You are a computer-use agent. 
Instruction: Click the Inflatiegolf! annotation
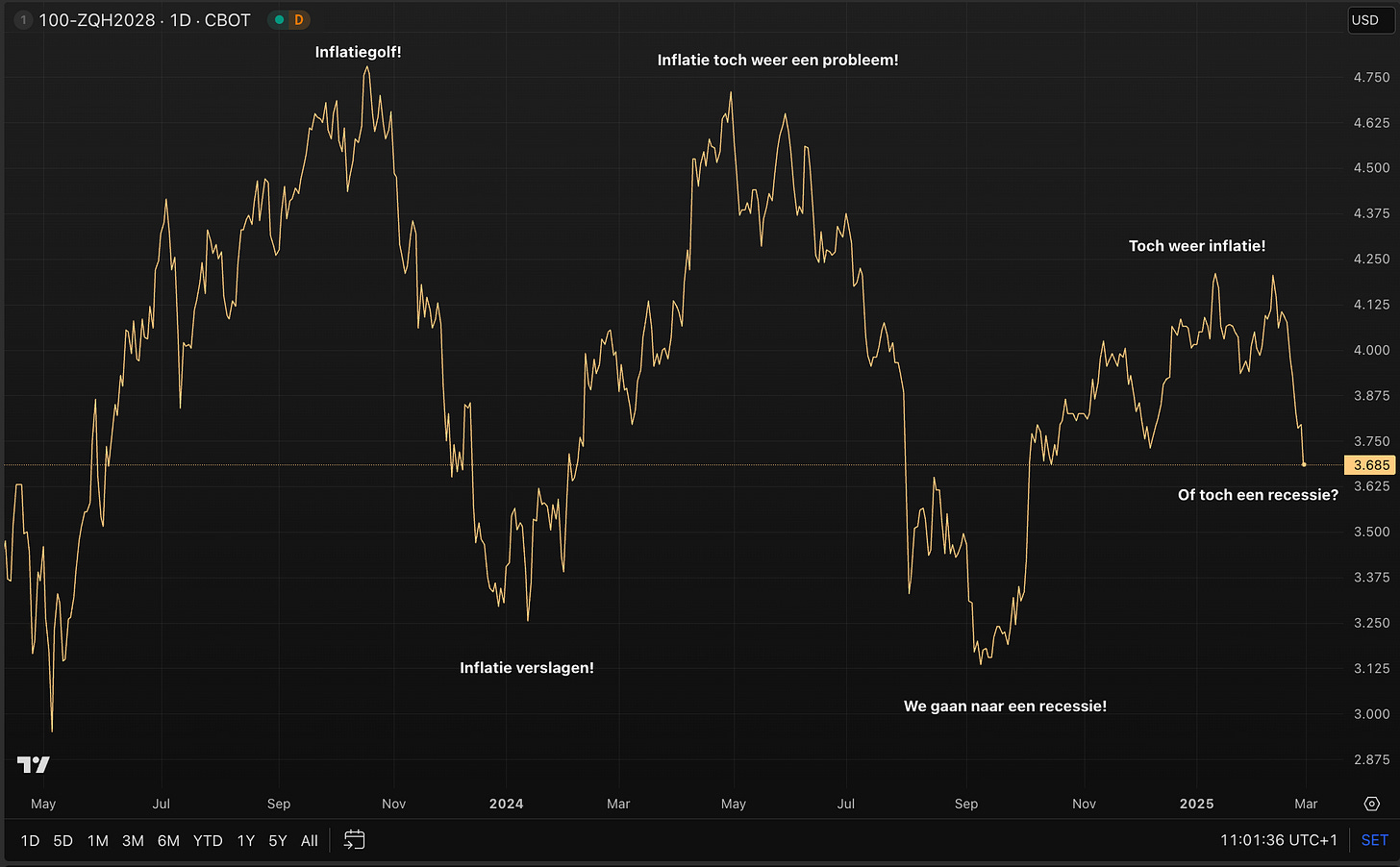(358, 52)
